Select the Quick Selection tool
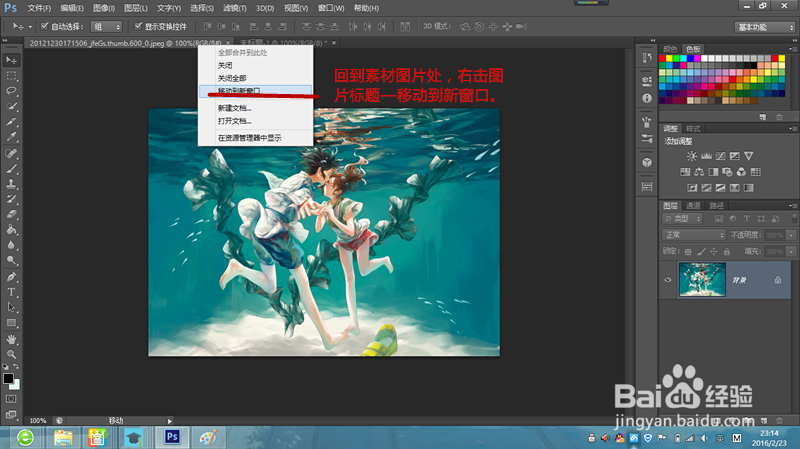 click(11, 107)
